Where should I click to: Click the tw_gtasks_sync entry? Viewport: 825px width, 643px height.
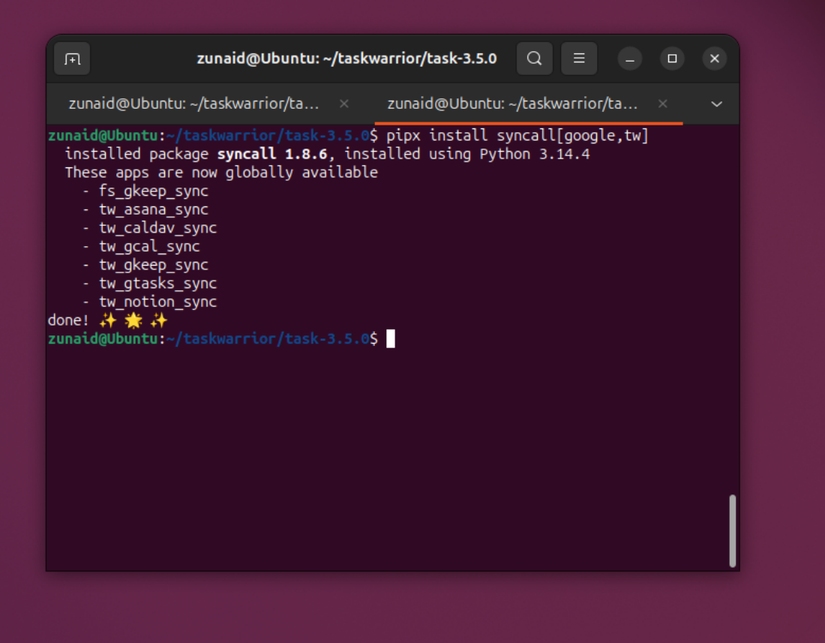coord(158,283)
